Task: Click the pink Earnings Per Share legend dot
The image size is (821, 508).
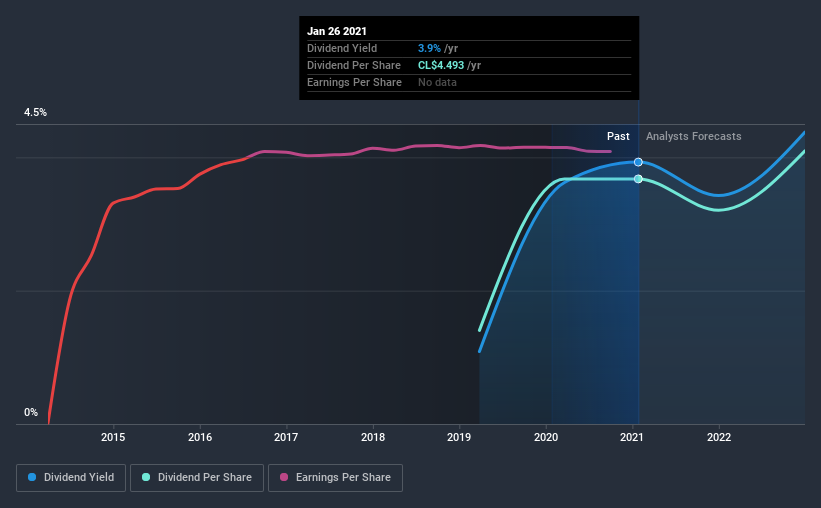Action: (284, 477)
